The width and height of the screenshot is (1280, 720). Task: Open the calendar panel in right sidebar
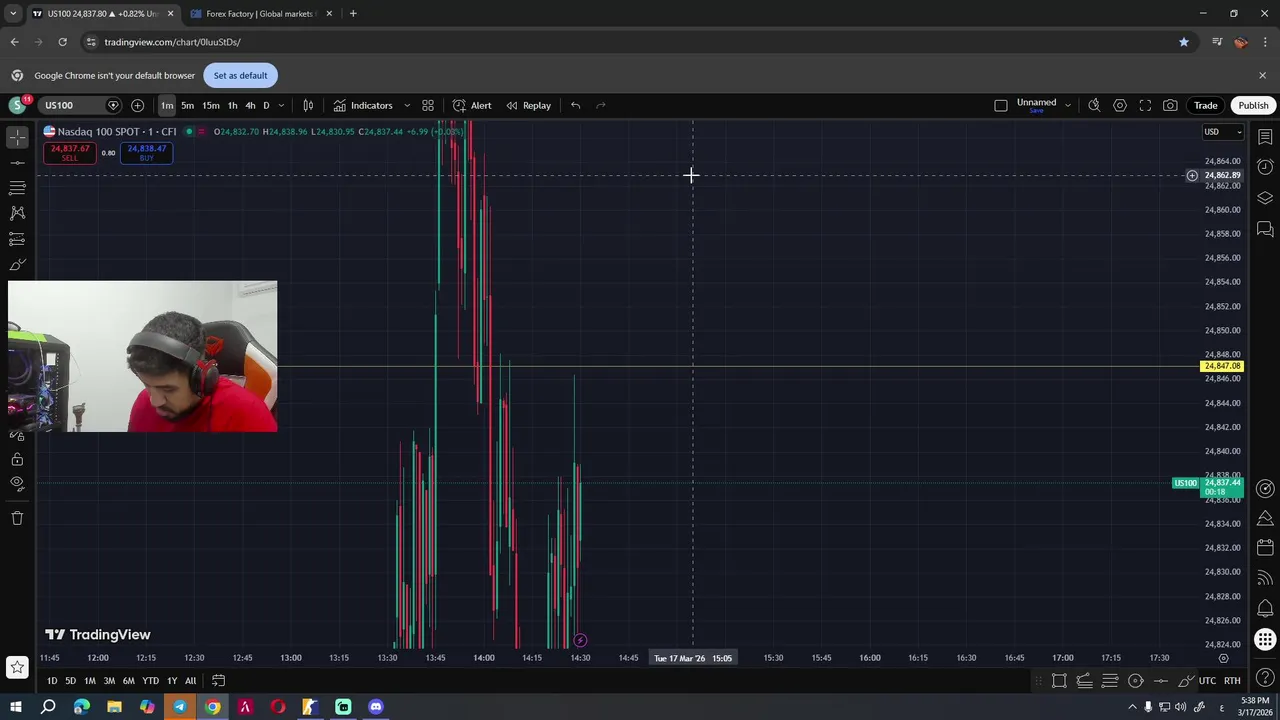click(x=1265, y=547)
